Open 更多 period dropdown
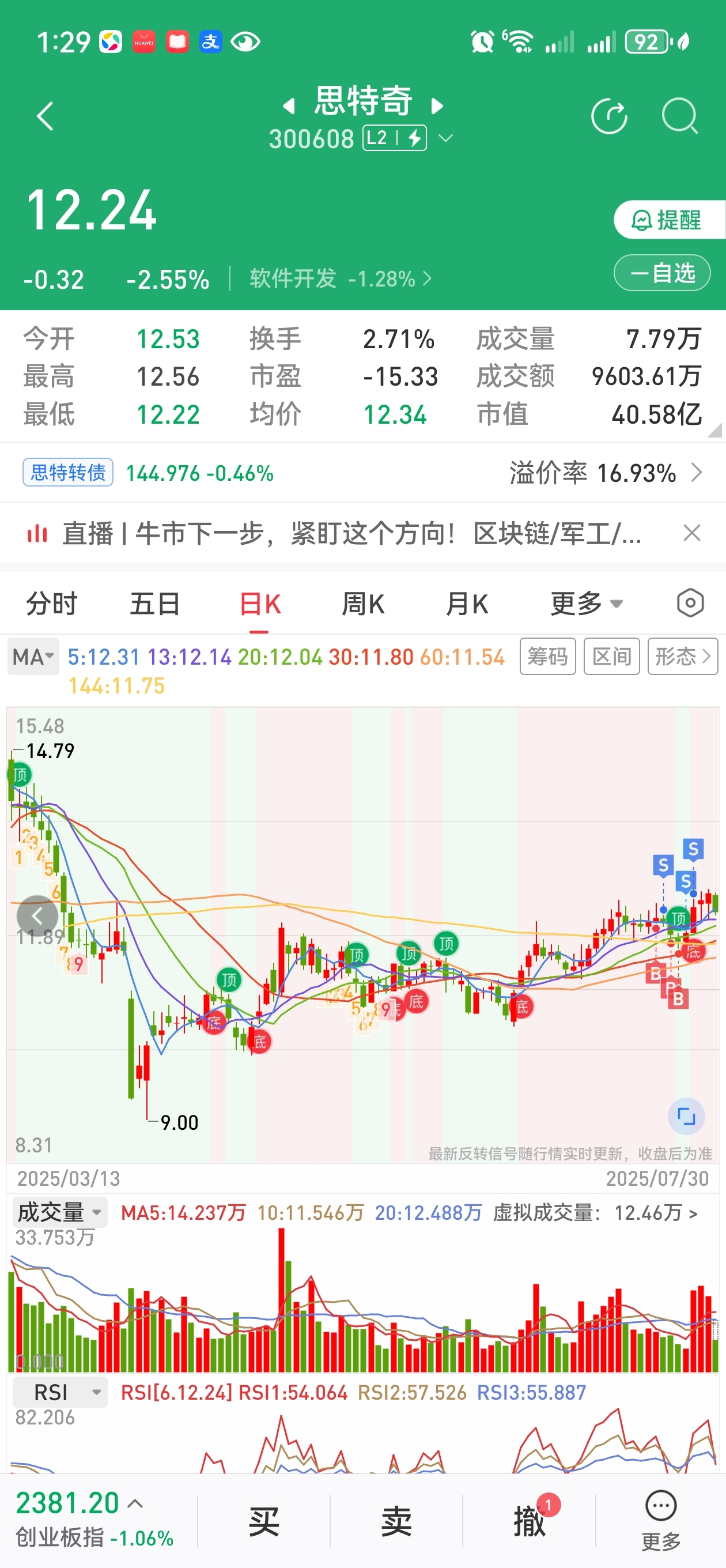Image resolution: width=726 pixels, height=1568 pixels. 587,605
